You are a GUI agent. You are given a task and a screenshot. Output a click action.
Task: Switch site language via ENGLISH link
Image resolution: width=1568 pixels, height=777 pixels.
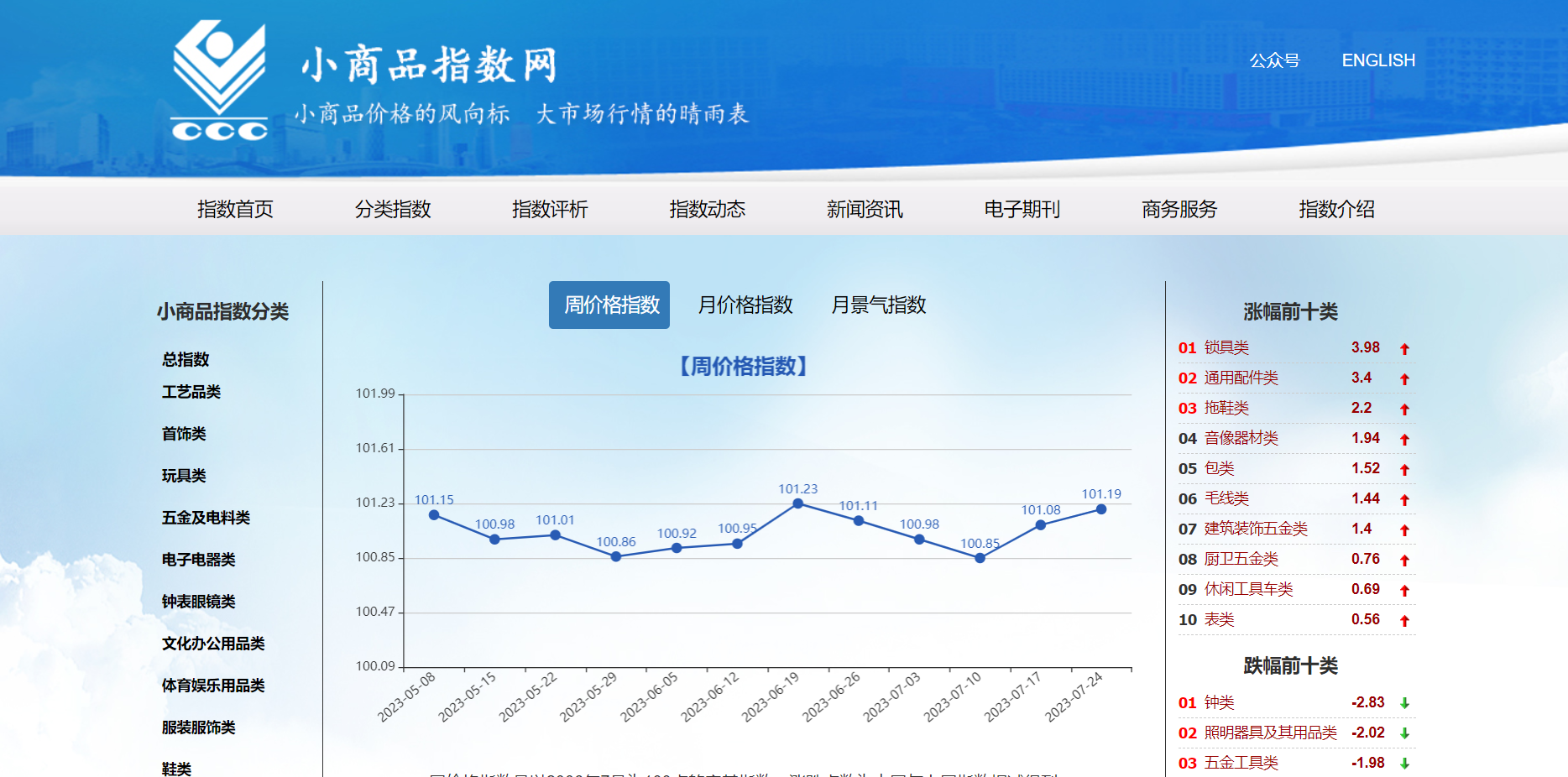[1379, 60]
